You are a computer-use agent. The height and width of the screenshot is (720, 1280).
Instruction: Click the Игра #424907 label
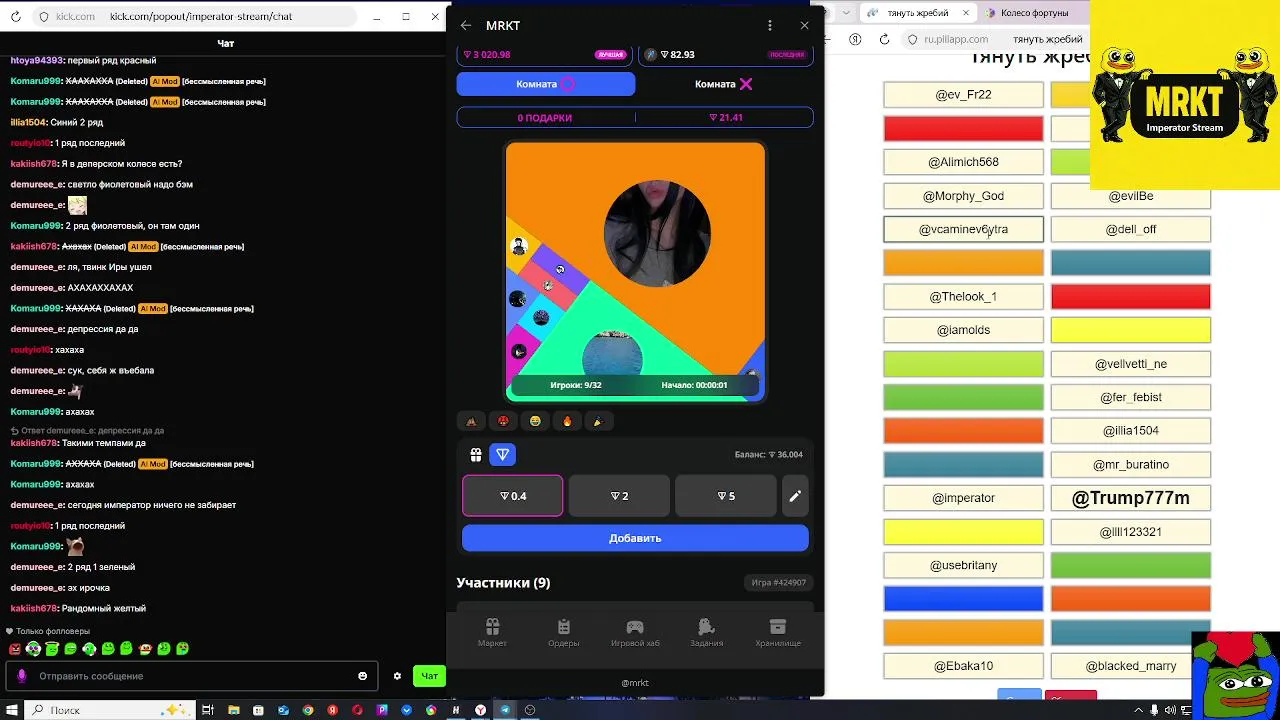click(x=779, y=582)
